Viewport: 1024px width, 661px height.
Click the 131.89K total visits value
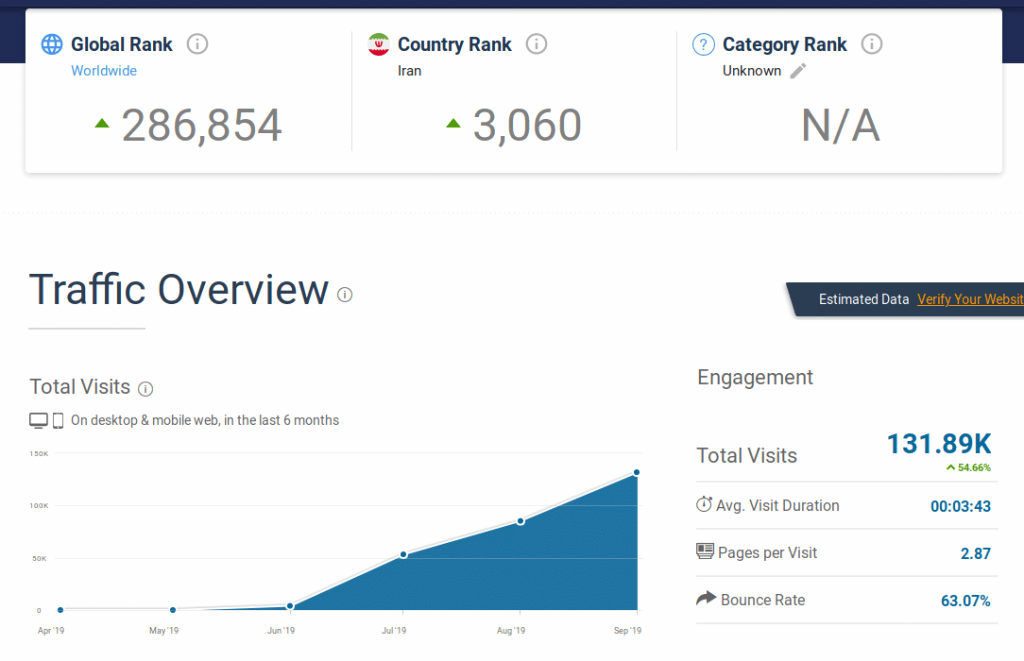(938, 444)
